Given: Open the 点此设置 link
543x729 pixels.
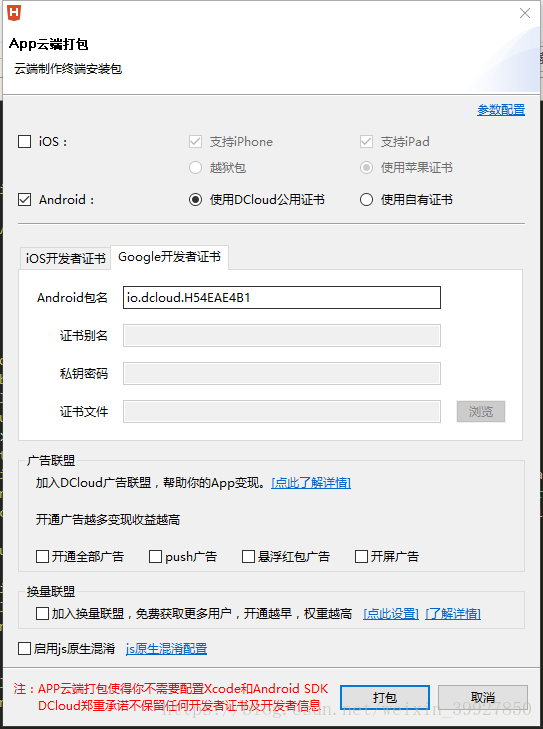Looking at the screenshot, I should pos(391,614).
